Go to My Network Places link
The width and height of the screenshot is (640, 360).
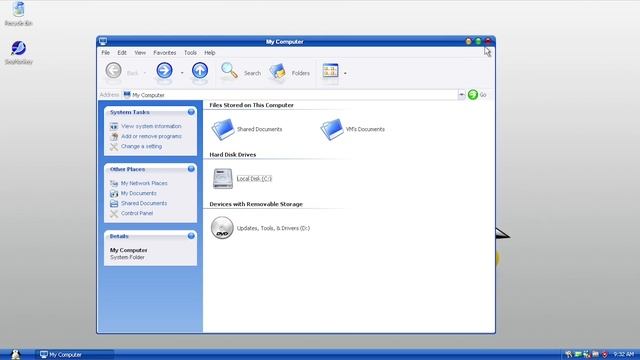144,183
